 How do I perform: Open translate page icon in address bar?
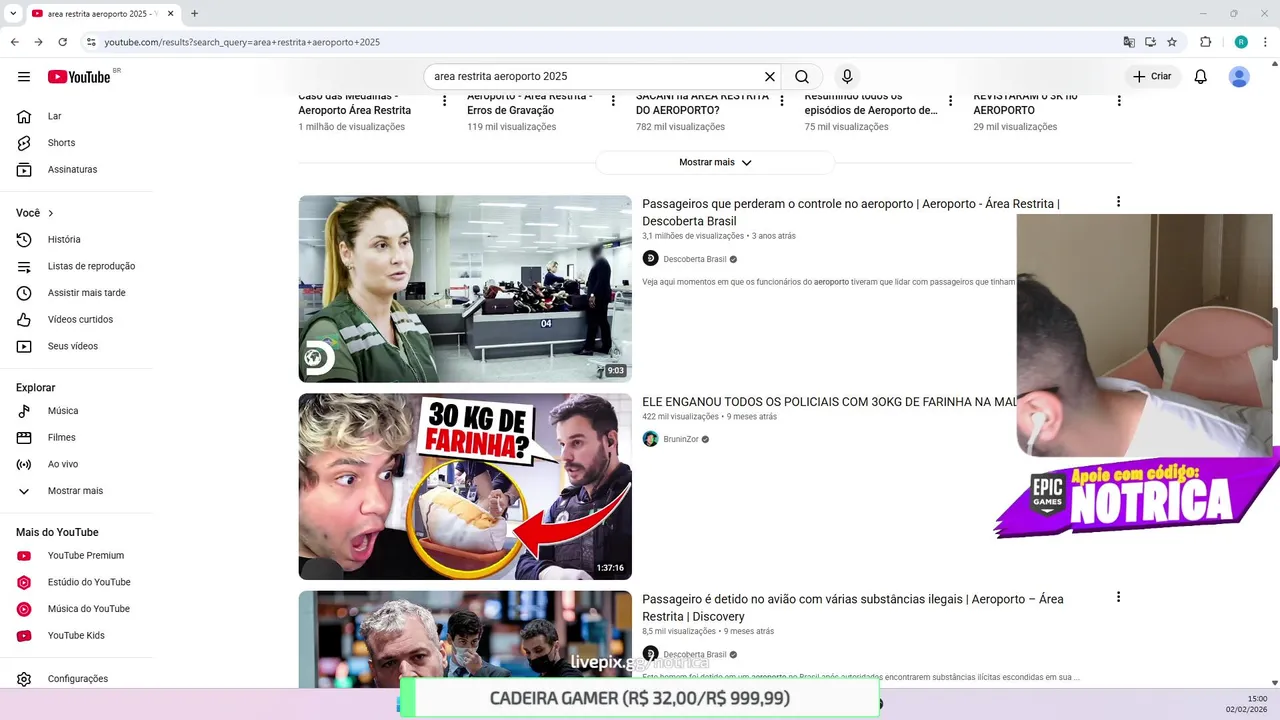click(1129, 42)
